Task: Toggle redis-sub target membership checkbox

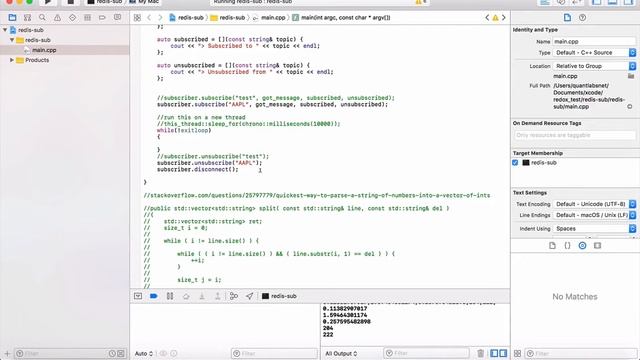Action: [515, 162]
